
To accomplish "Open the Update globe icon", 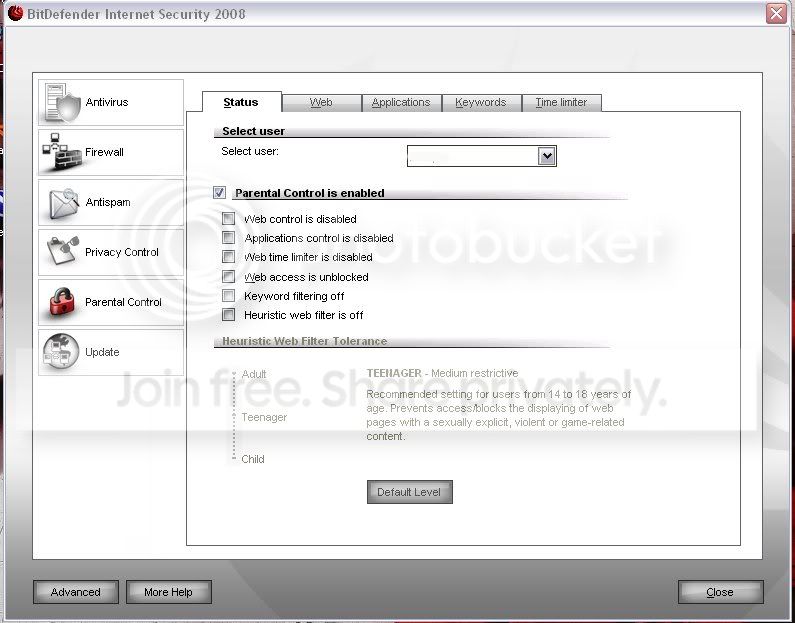I will (61, 351).
